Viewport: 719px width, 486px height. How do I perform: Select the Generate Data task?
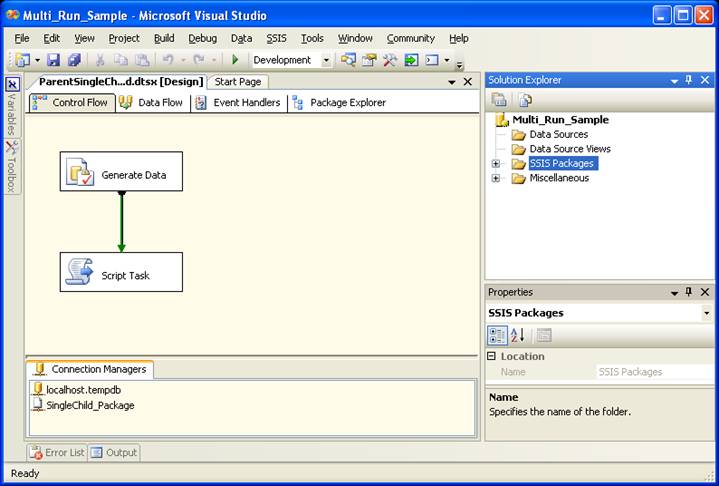tap(121, 171)
